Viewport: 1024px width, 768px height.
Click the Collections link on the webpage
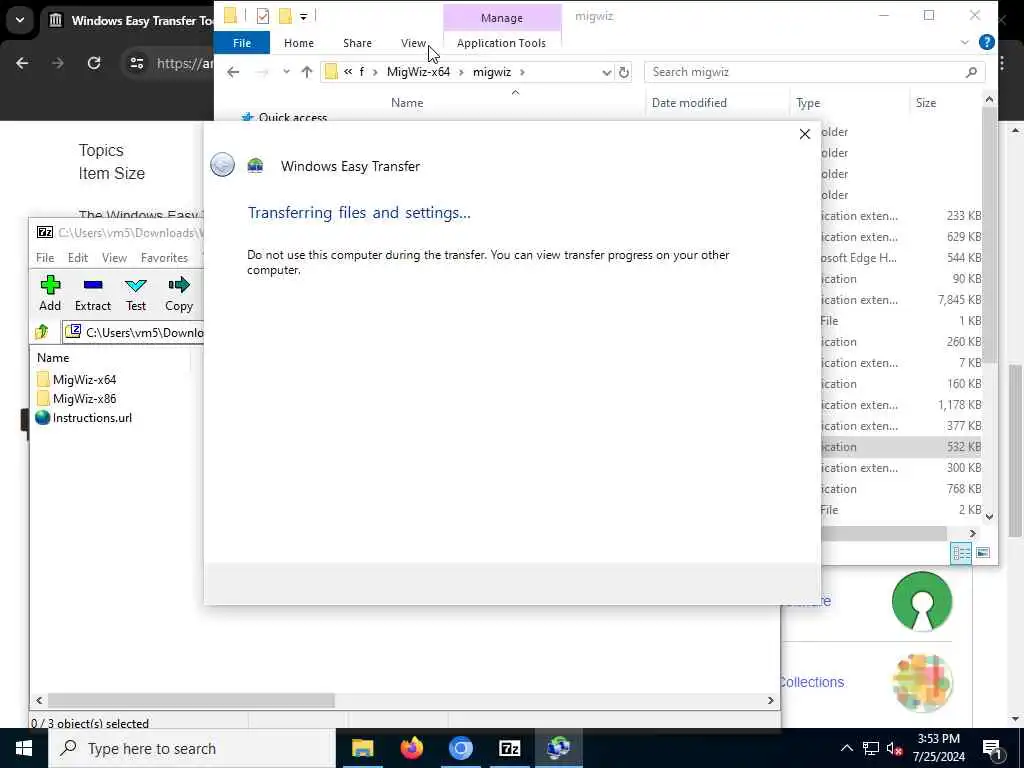tap(812, 682)
